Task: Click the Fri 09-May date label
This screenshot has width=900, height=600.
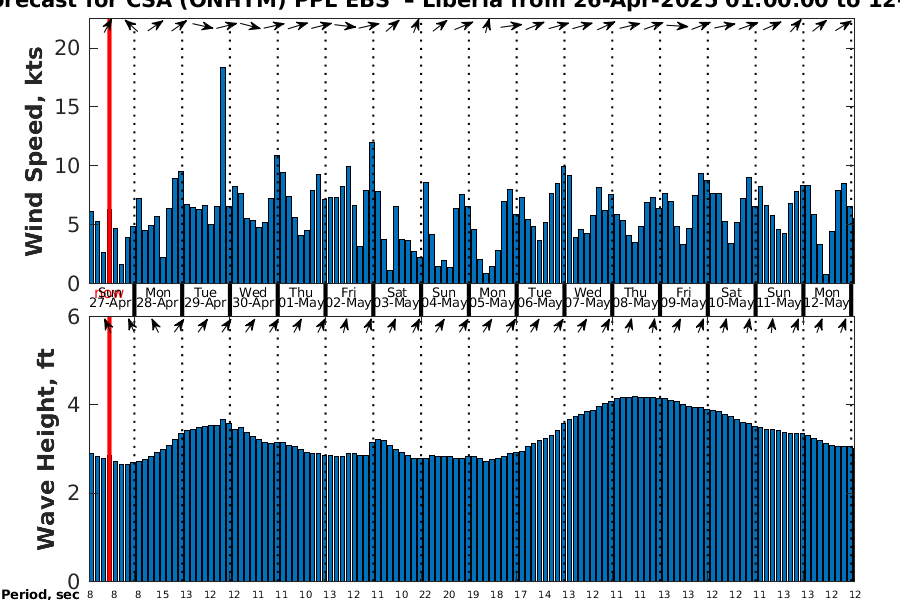Action: 683,298
